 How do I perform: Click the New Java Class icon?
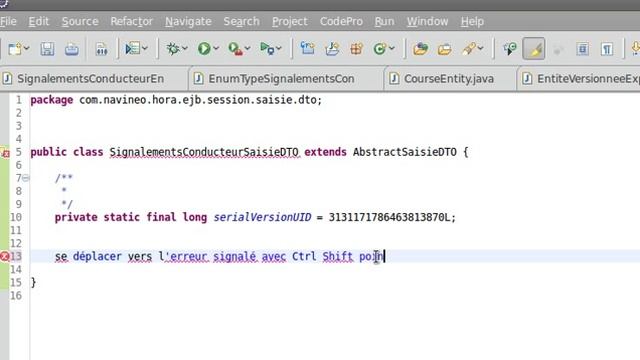pos(380,49)
